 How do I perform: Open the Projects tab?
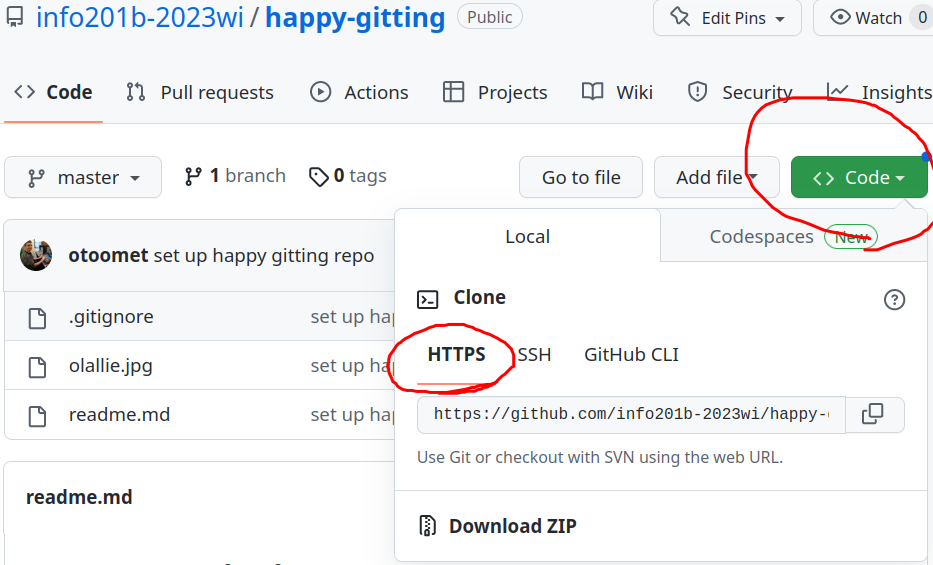tap(494, 92)
